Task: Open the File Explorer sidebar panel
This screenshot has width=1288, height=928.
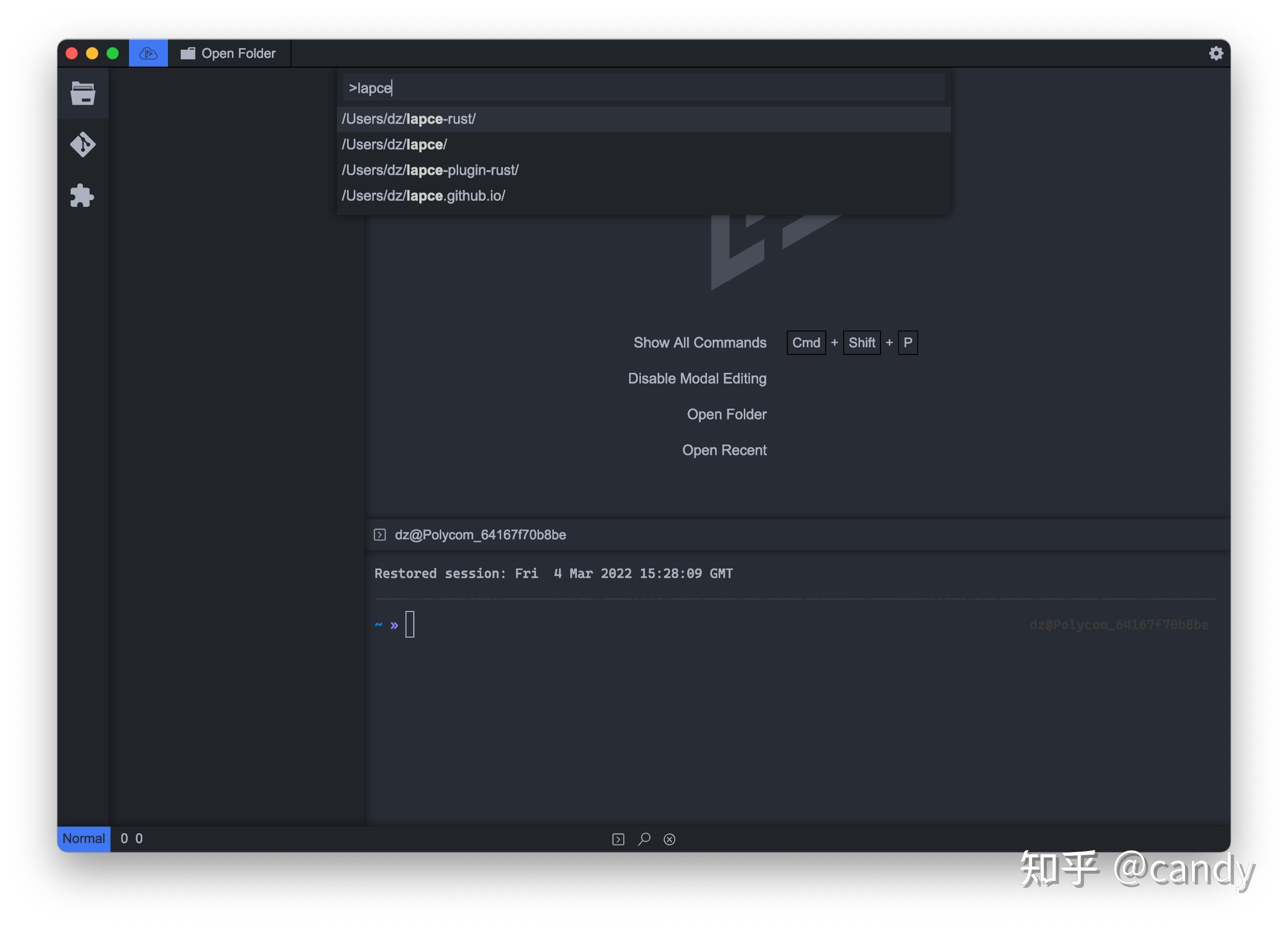Action: tap(83, 93)
